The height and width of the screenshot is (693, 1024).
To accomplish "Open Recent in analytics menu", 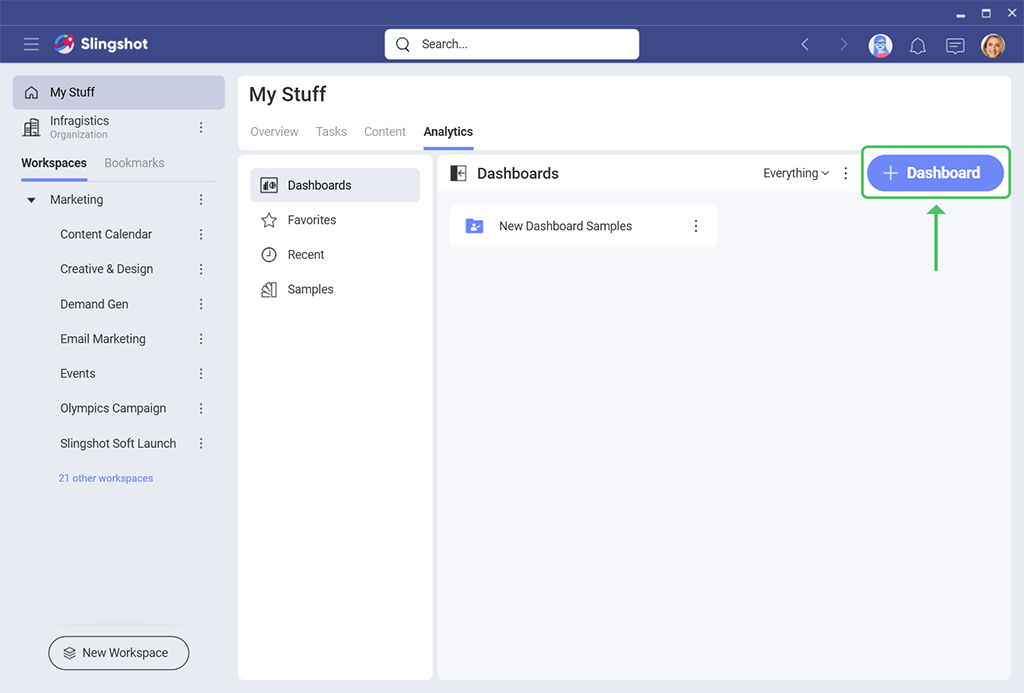I will [335, 255].
